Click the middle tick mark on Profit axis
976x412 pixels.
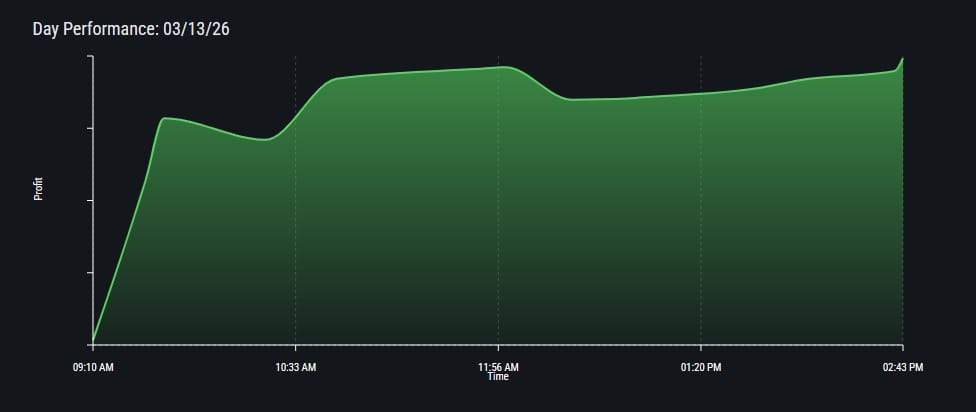point(90,200)
